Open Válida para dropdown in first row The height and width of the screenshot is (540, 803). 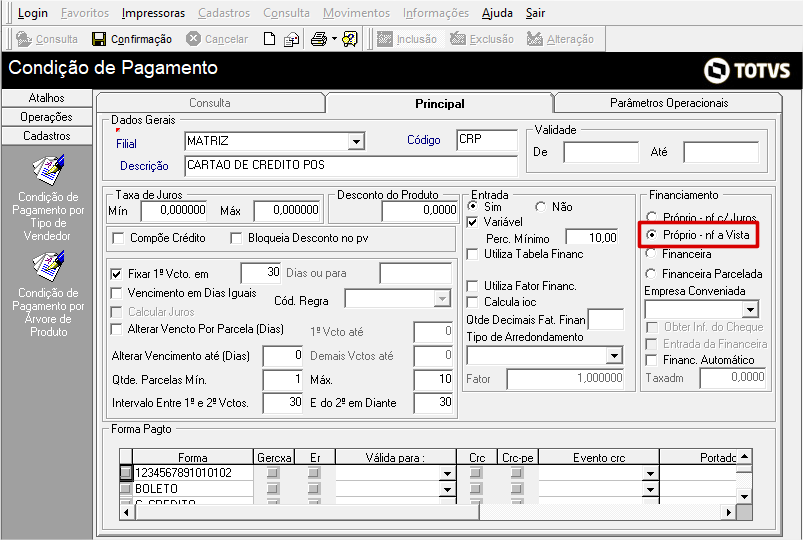[447, 473]
